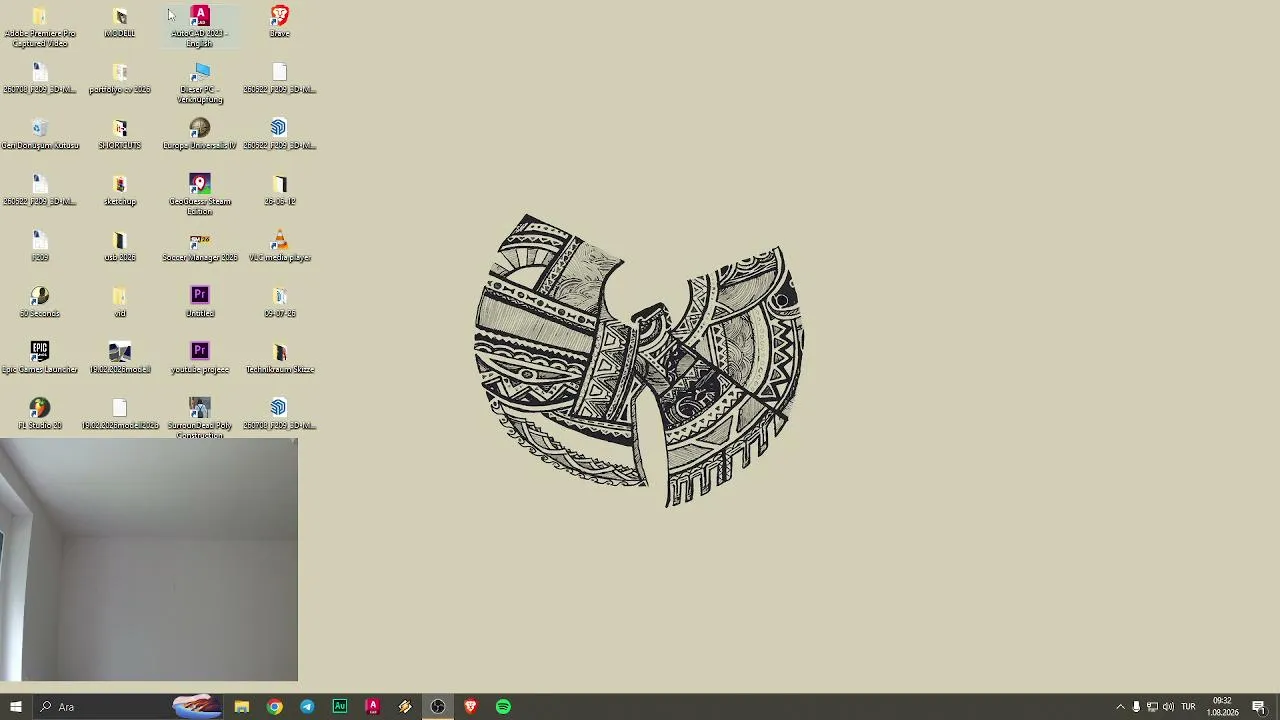Select the FL Studio 20 shortcut
Image resolution: width=1280 pixels, height=720 pixels.
[40, 414]
